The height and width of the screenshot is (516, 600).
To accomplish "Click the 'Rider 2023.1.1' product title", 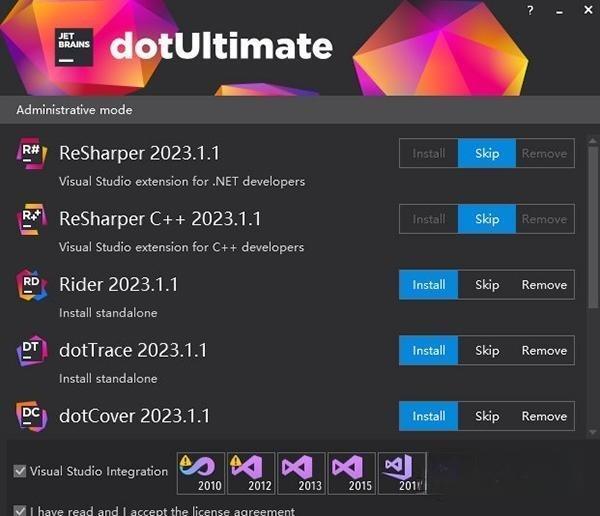I will pyautogui.click(x=119, y=285).
